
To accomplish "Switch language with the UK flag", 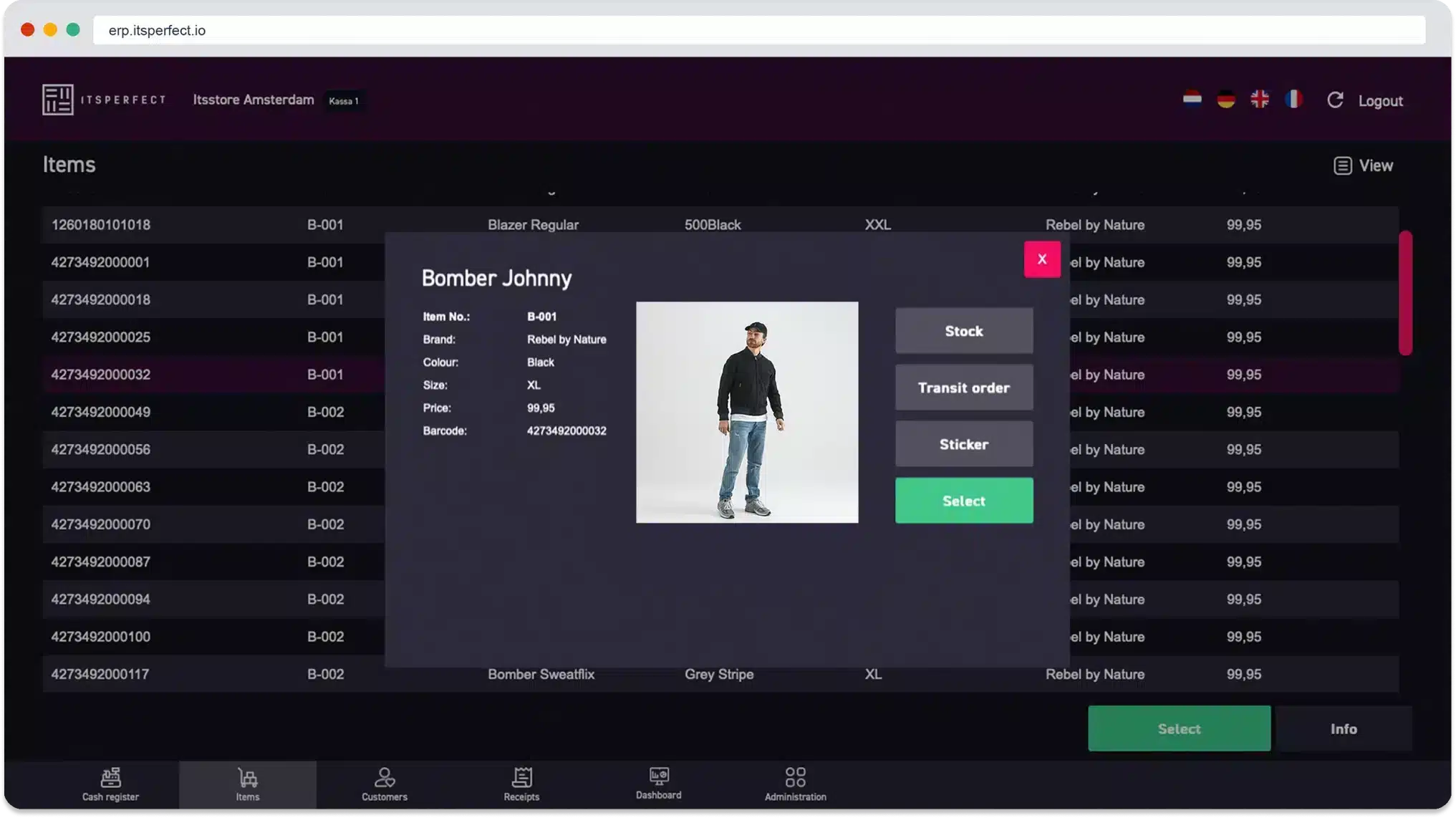I will tap(1259, 100).
